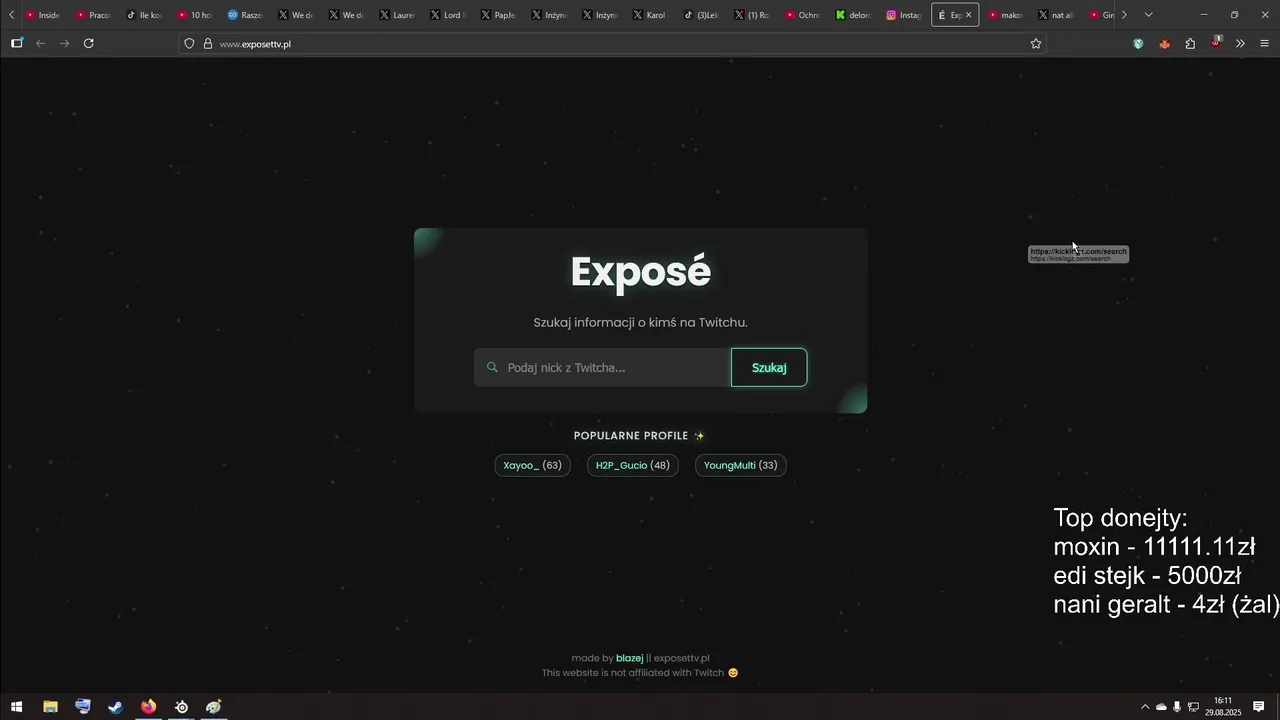Switch to the Raszer tab

click(246, 15)
